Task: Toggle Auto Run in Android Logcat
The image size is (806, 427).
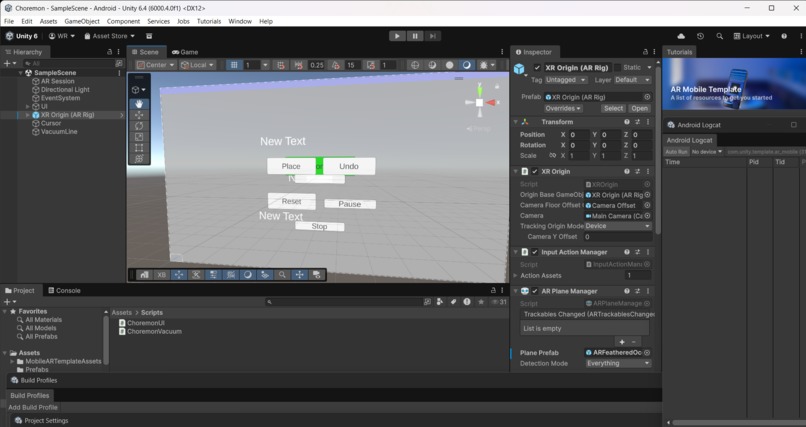Action: pos(676,152)
